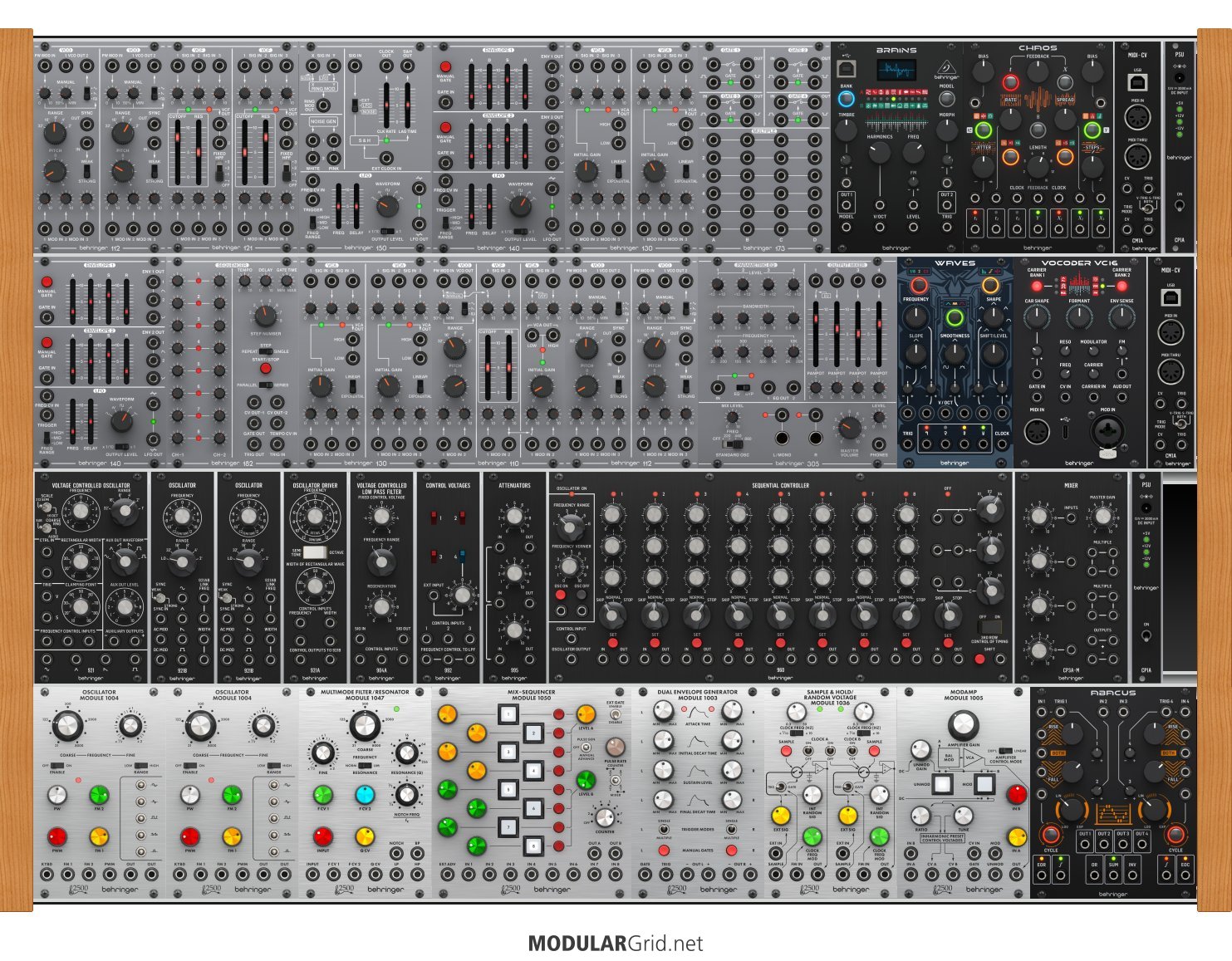Click the SHAPE knob on Waves module
1232x961 pixels.
pyautogui.click(x=994, y=317)
